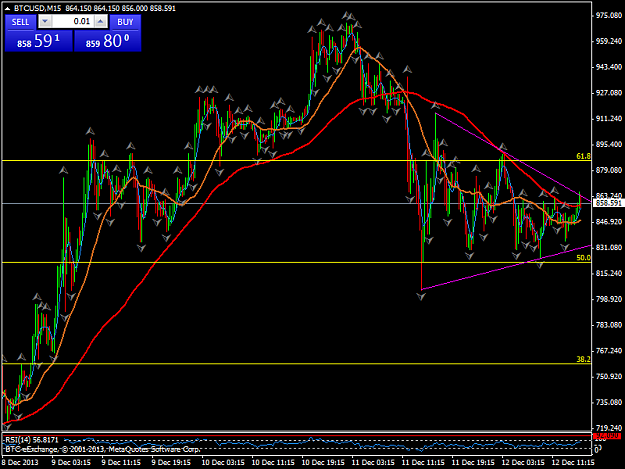
Task: Select the BTCUSD,M15 chart title text
Action: click(38, 8)
